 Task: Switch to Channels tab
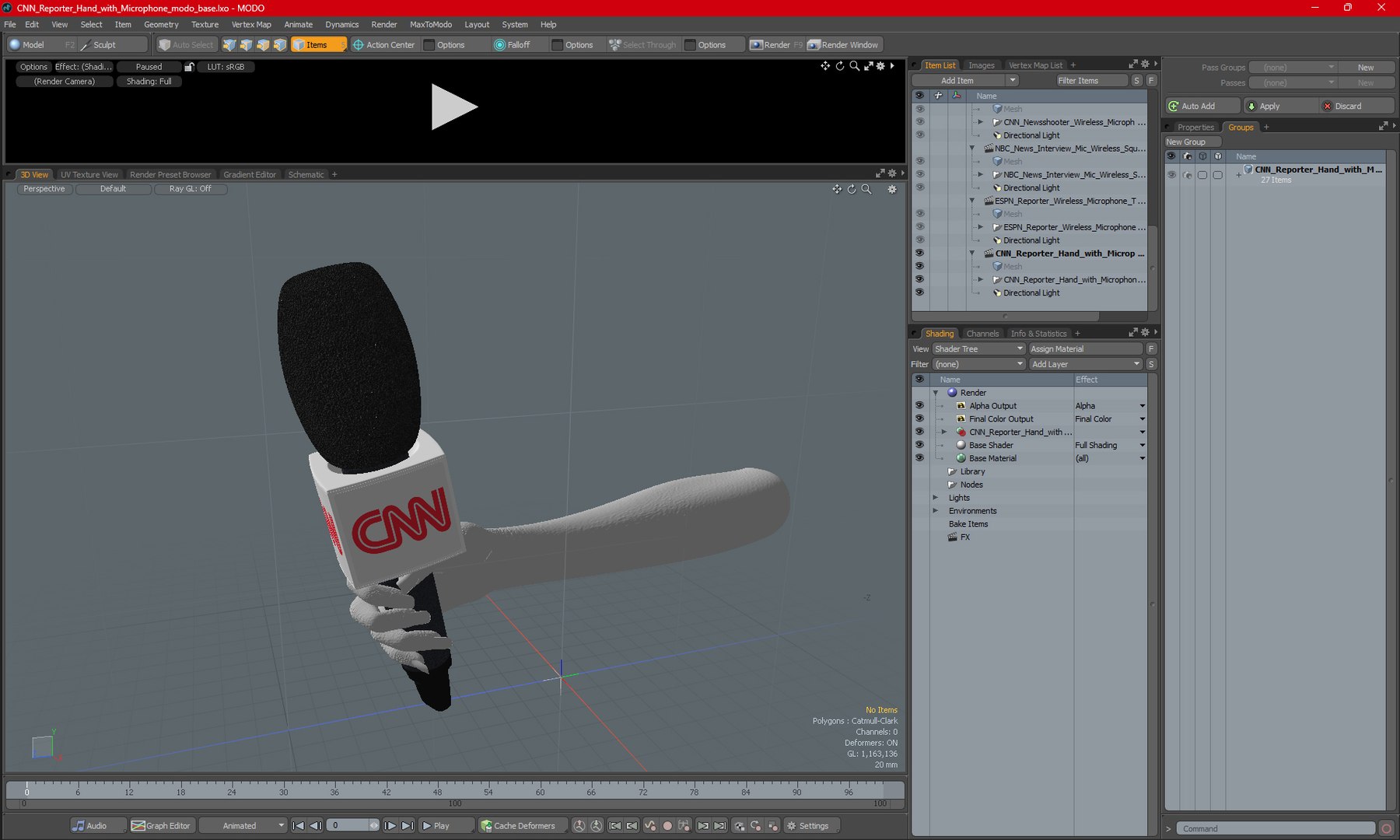pos(982,333)
